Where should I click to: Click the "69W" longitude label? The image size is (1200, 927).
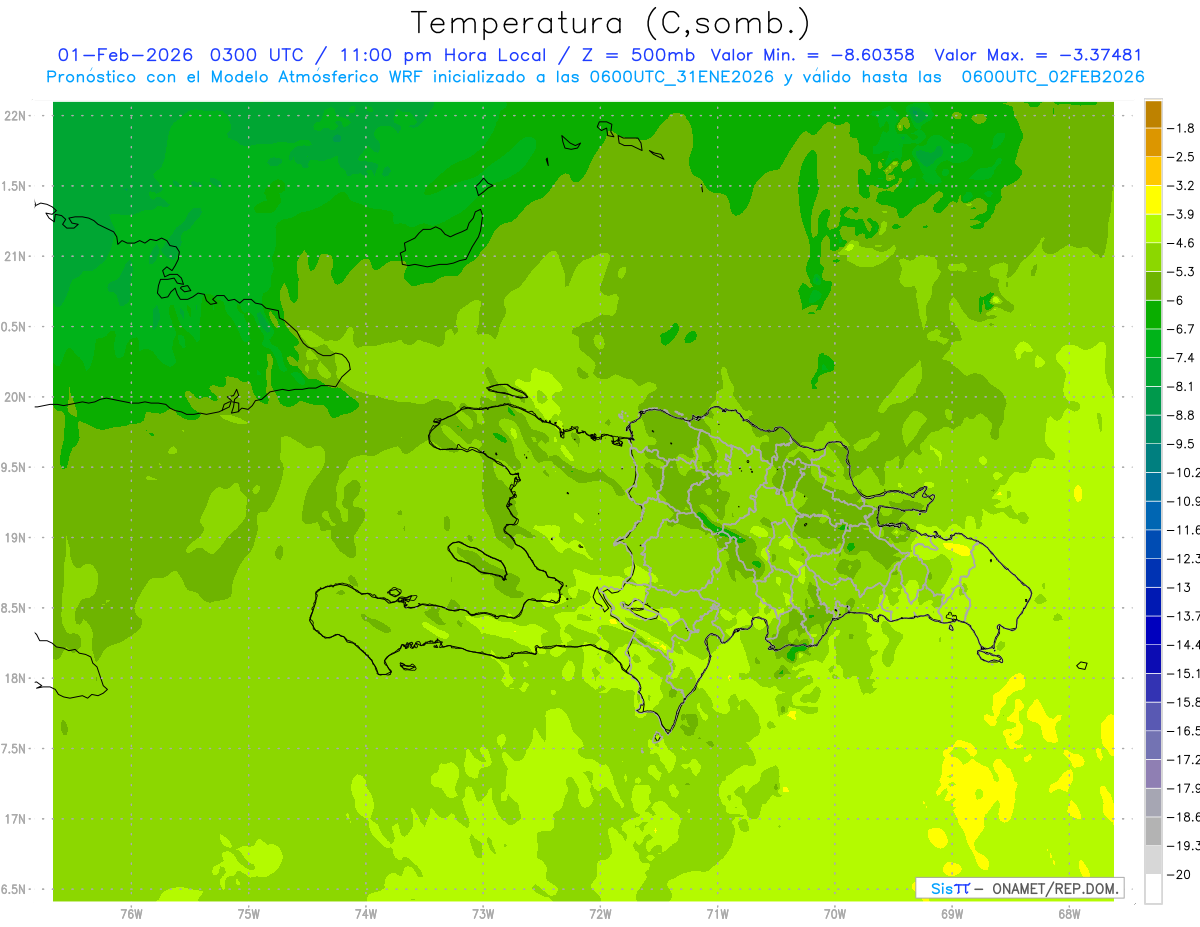[952, 913]
